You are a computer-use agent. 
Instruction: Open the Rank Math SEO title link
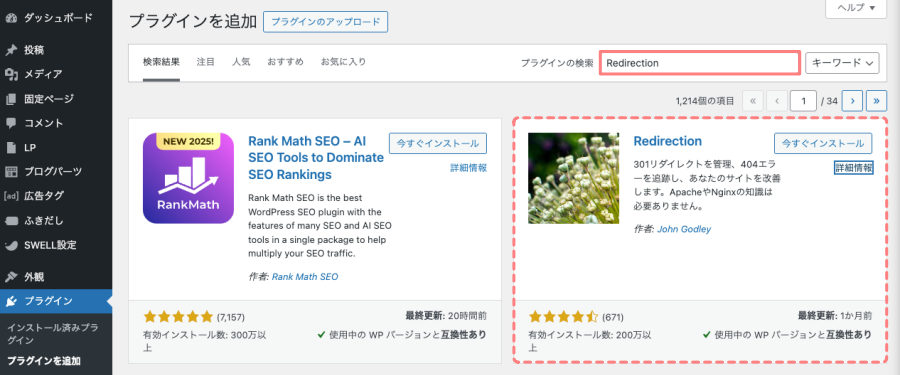click(316, 157)
